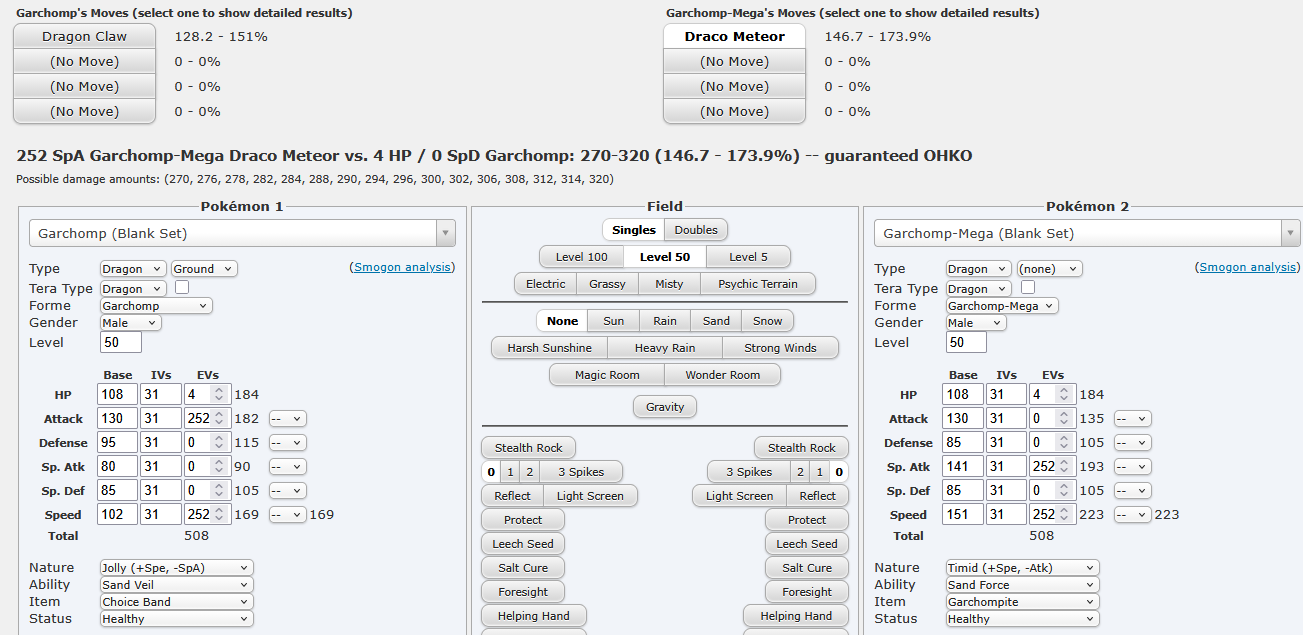Toggle Electric terrain
Viewport: 1303px width, 635px height.
coord(546,284)
